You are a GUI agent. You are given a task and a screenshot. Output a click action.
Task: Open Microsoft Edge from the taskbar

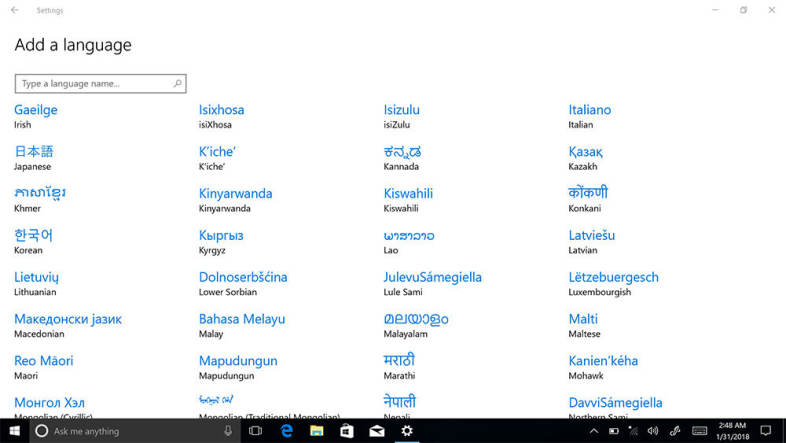pos(285,431)
